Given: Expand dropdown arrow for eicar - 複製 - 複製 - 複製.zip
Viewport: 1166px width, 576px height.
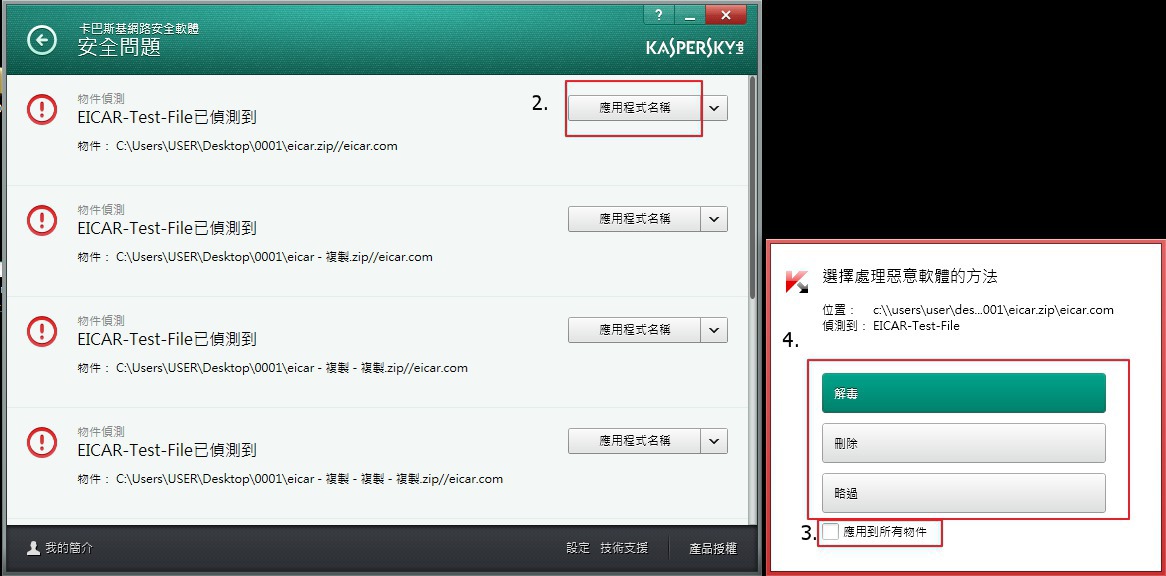Looking at the screenshot, I should click(714, 441).
